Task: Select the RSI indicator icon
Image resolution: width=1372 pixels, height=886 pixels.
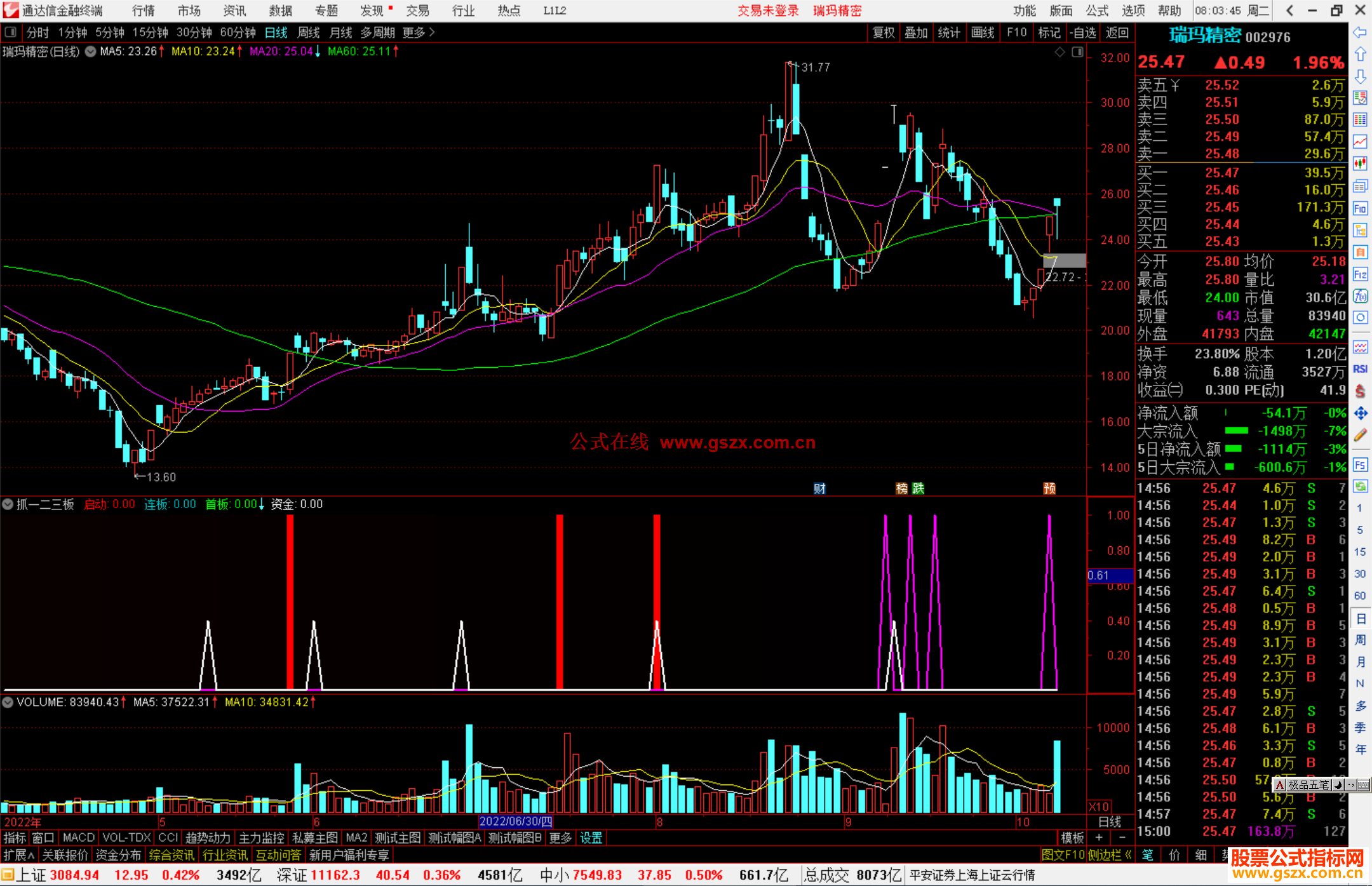Action: pos(1360,369)
